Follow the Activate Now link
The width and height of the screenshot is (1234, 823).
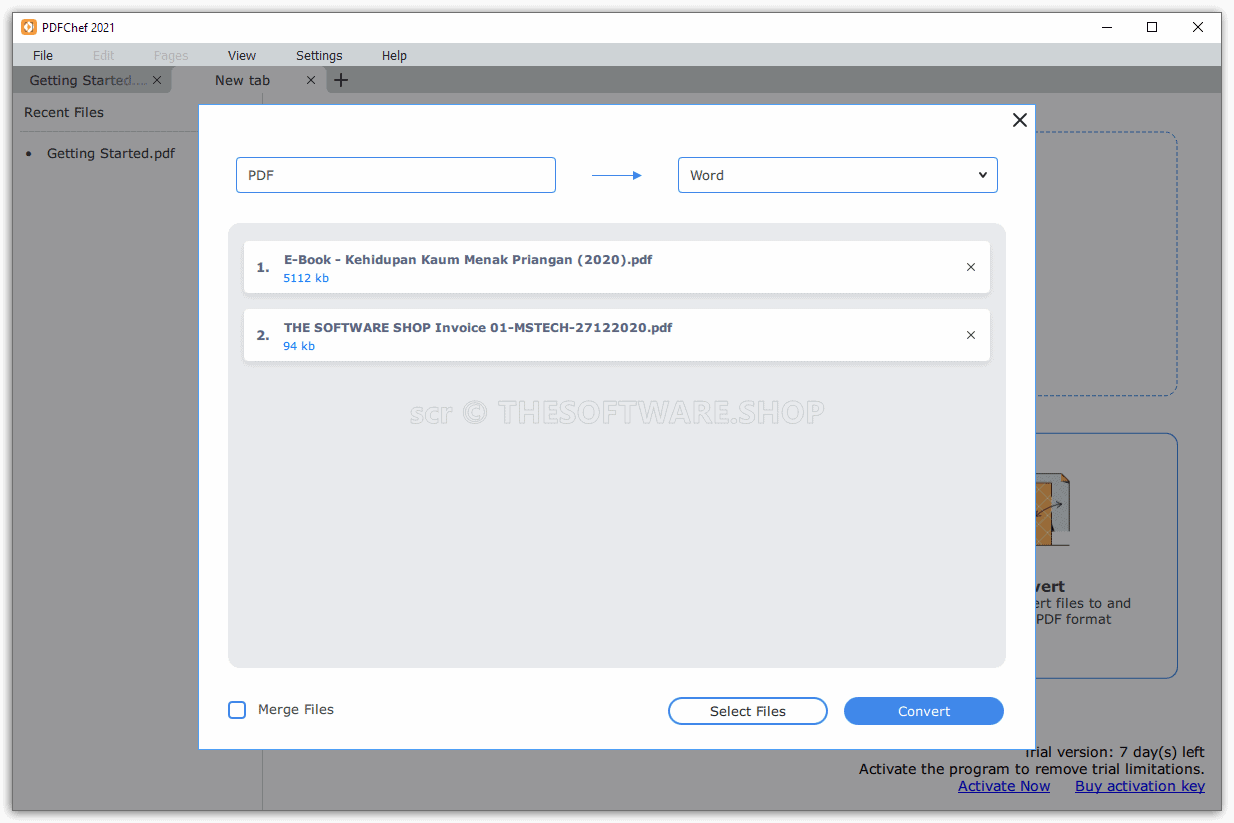(1004, 786)
